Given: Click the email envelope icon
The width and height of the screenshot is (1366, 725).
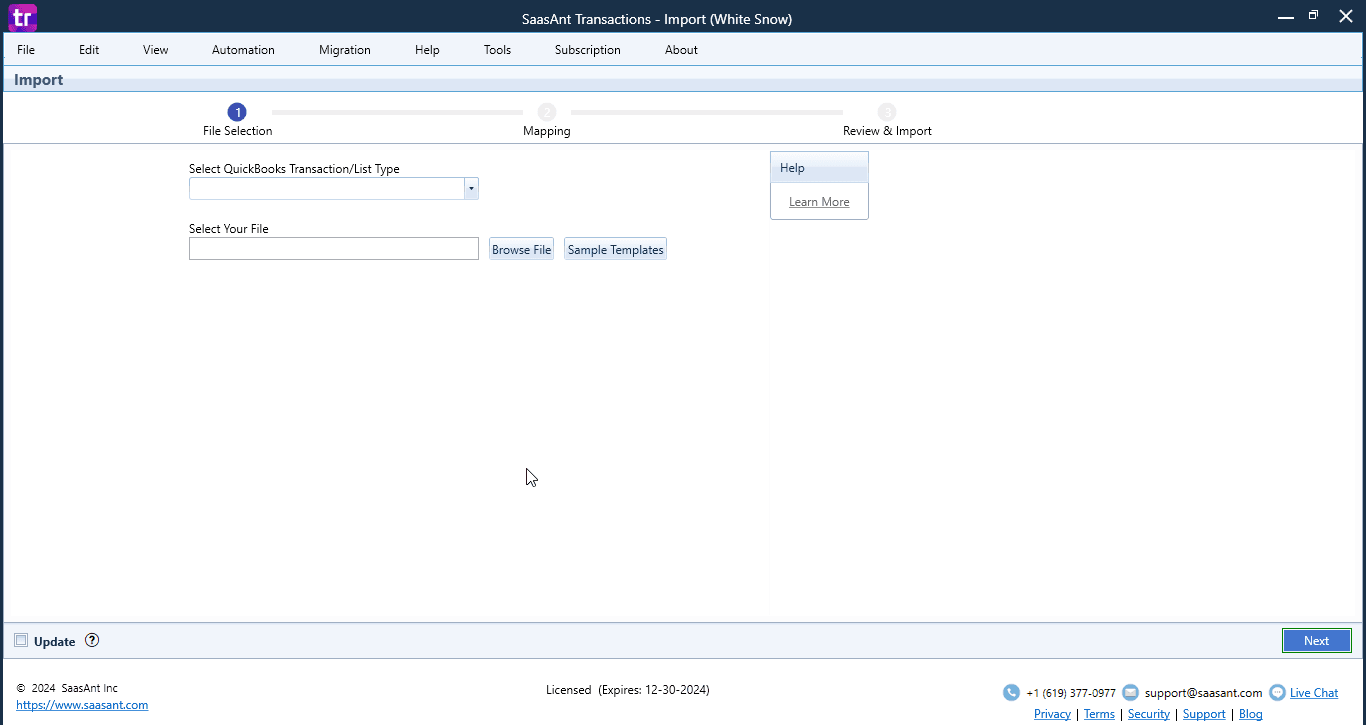Looking at the screenshot, I should (x=1131, y=692).
